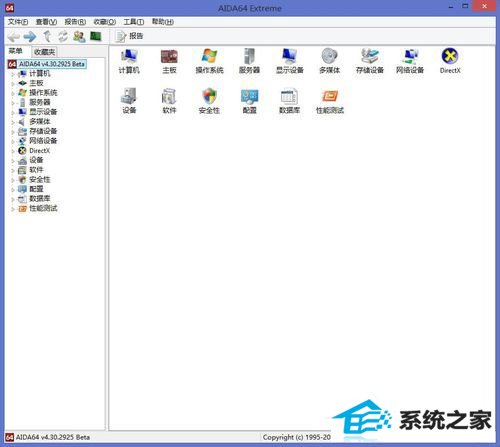Click the AIDA64 title bar app icon
Viewport: 500px width, 447px height.
[x=10, y=7]
